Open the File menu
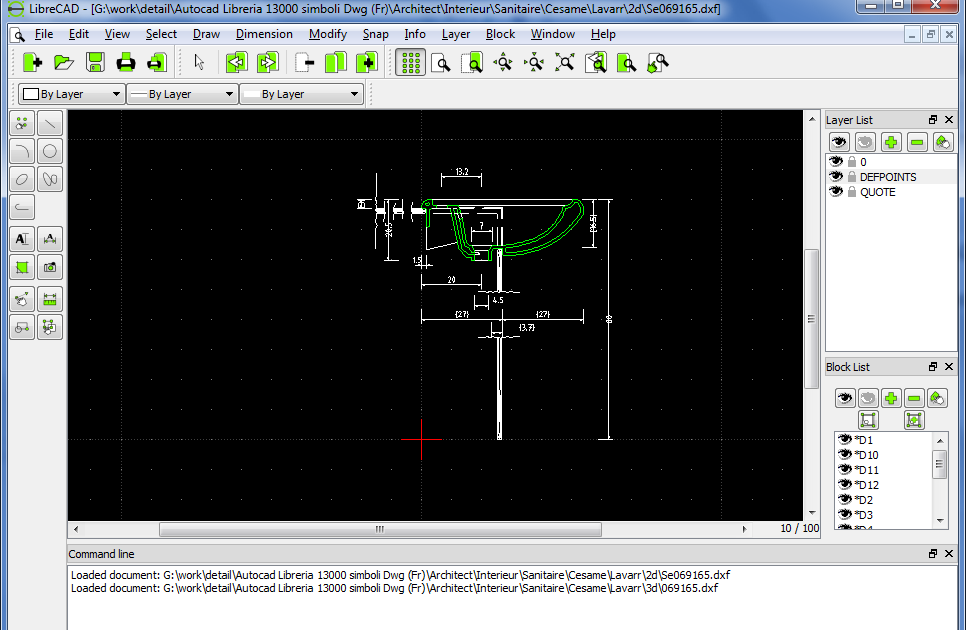This screenshot has width=966, height=630. click(x=44, y=34)
